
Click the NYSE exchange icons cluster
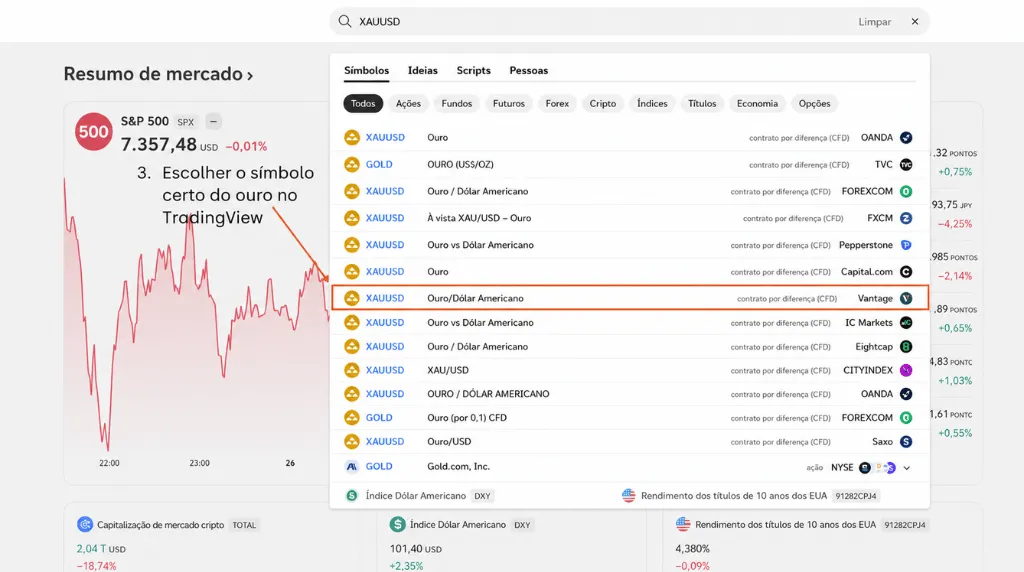click(877, 468)
